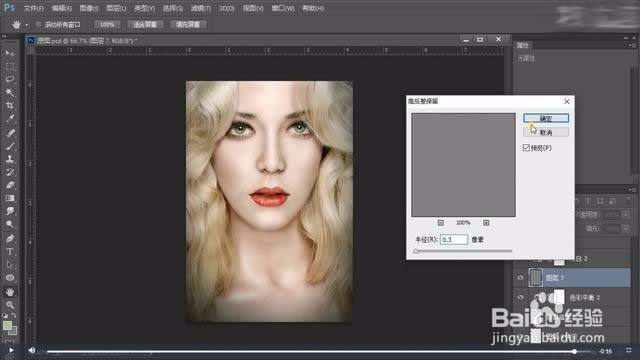
Task: Click the 100% zoom button in options bar
Action: [107, 25]
